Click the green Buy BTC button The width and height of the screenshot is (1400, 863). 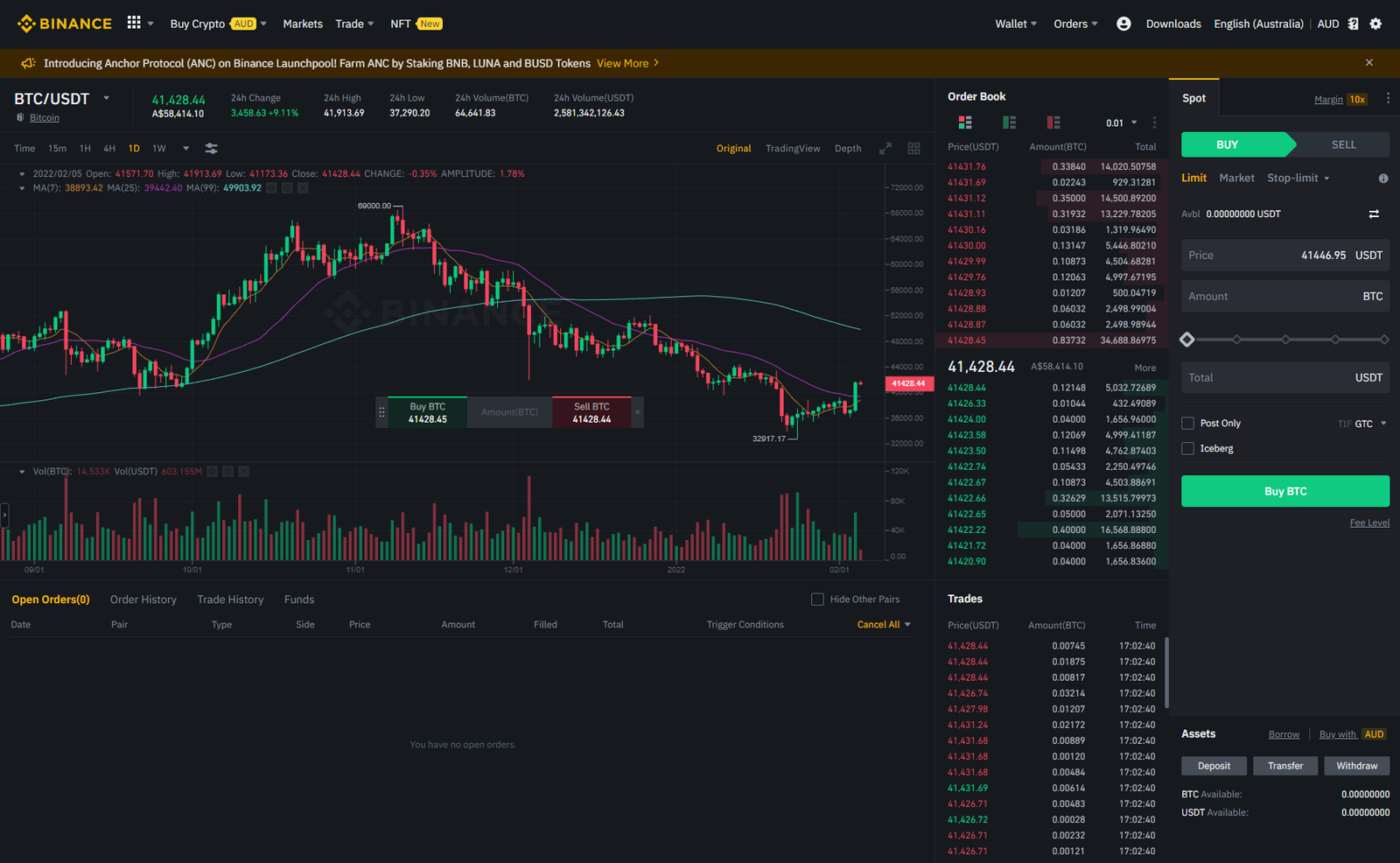(1285, 492)
